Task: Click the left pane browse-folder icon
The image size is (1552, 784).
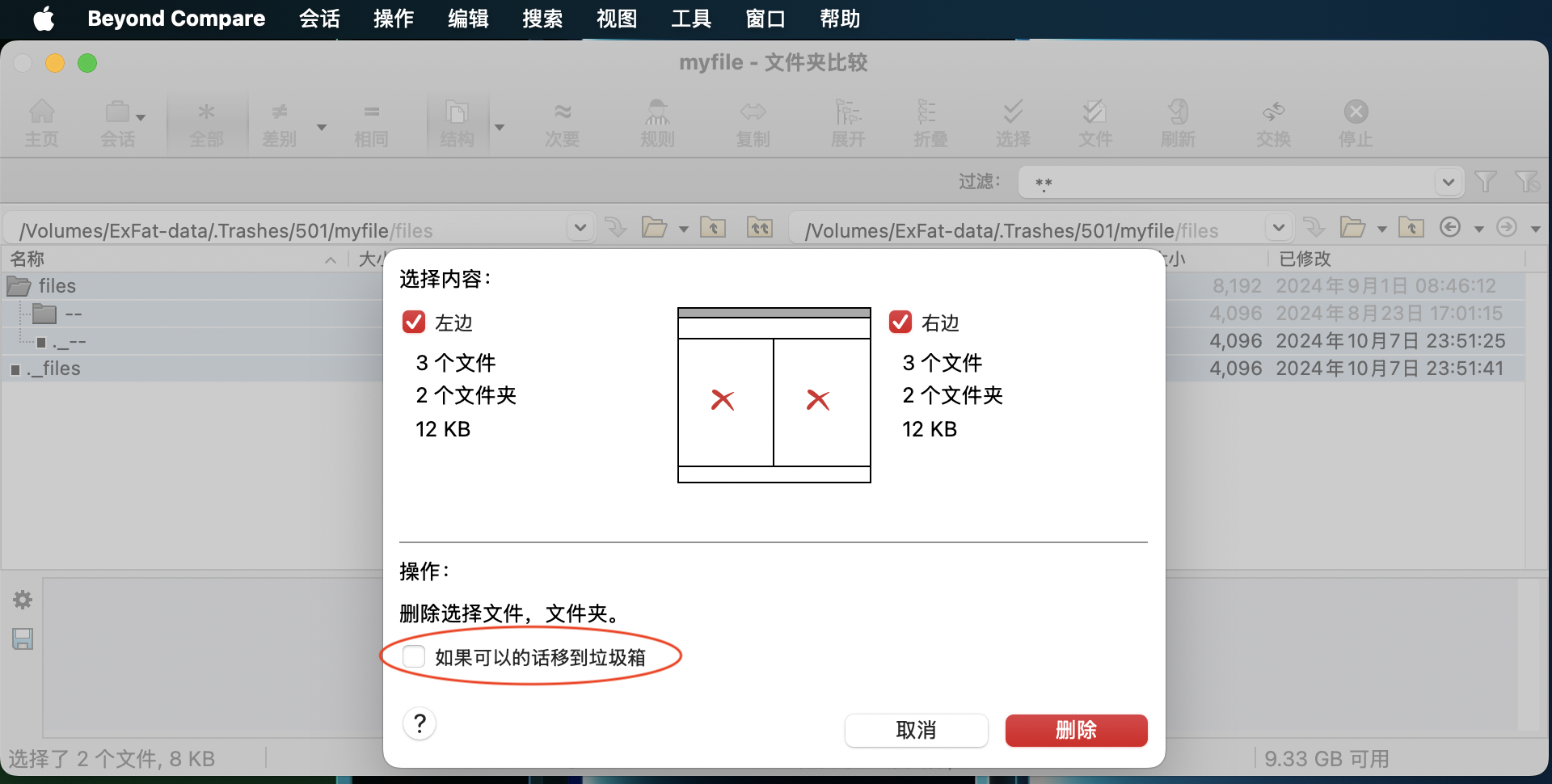Action: [x=654, y=227]
